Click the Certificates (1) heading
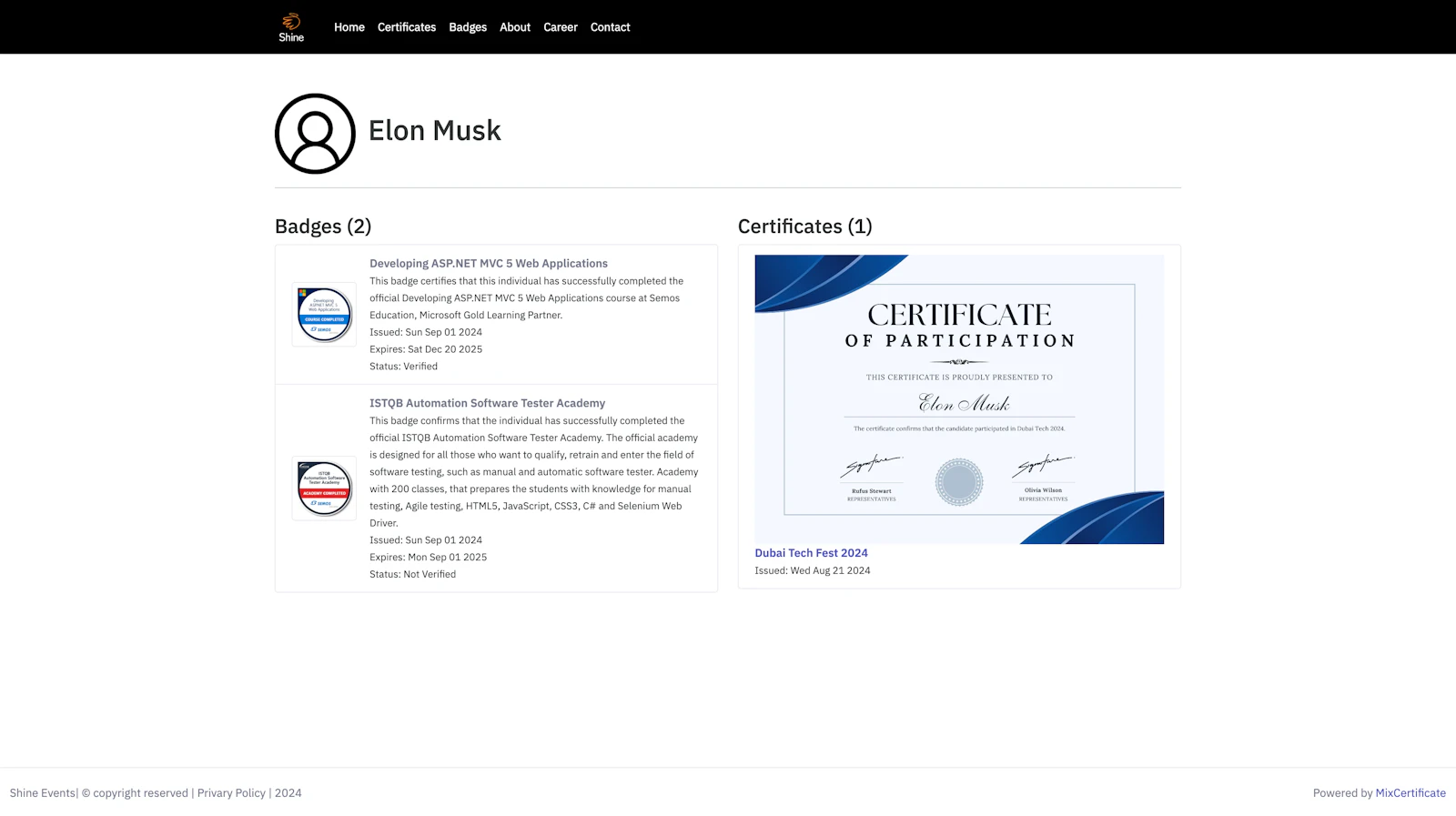The image size is (1456, 816). coord(804,227)
